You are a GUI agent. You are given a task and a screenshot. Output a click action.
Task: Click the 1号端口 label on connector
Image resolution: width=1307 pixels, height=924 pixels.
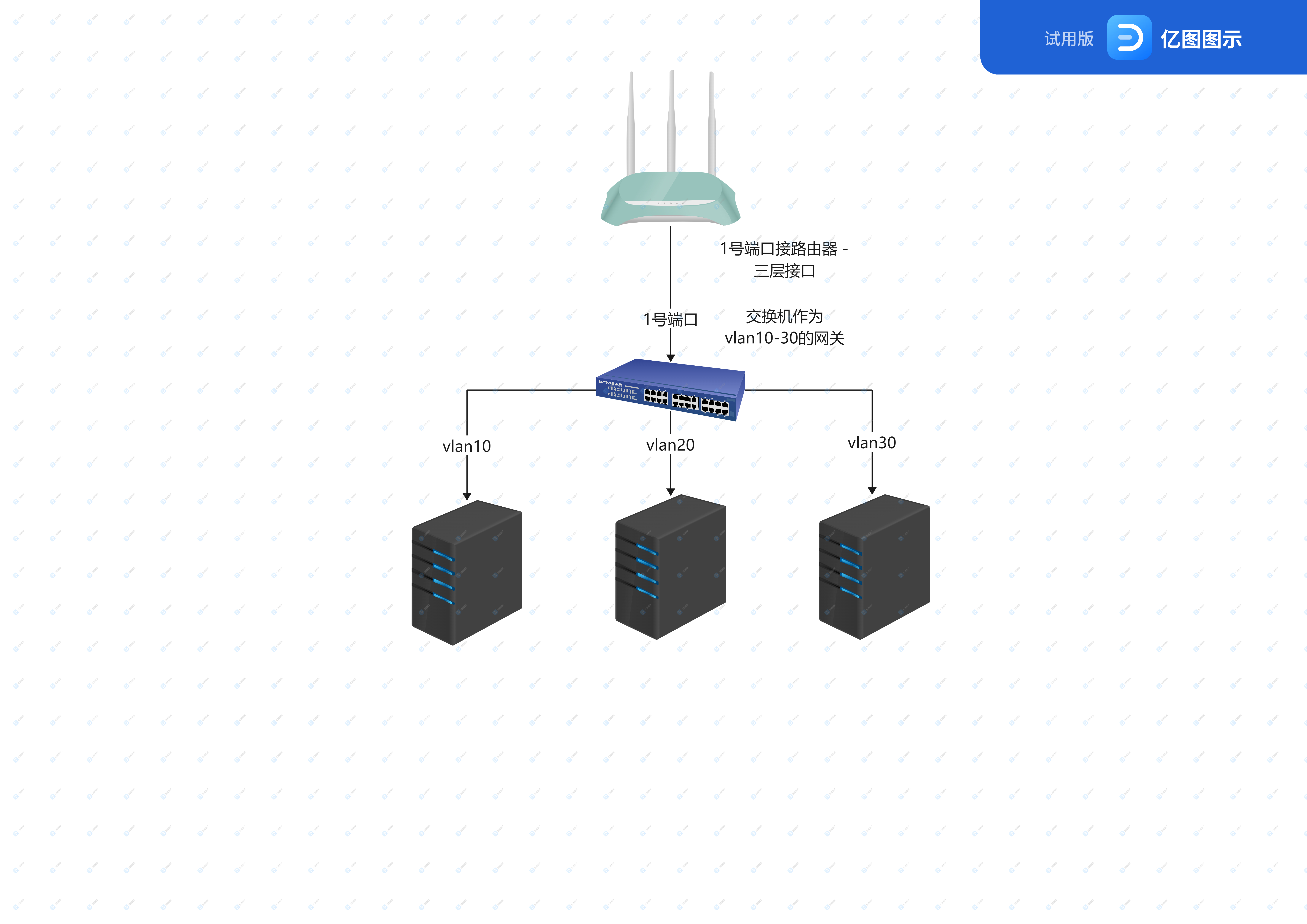tap(671, 319)
